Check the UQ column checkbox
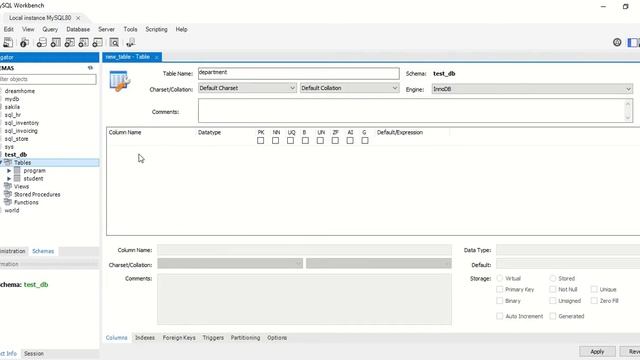The width and height of the screenshot is (640, 360). coord(290,140)
